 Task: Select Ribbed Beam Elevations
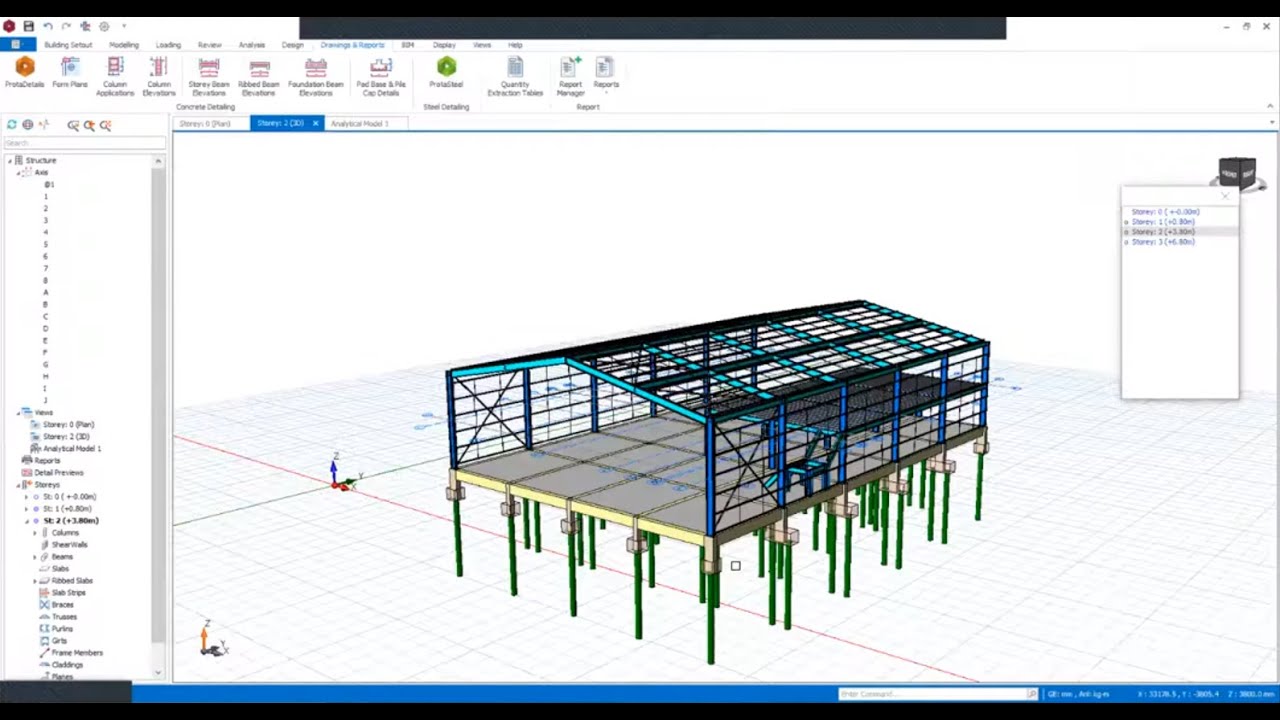pos(259,76)
